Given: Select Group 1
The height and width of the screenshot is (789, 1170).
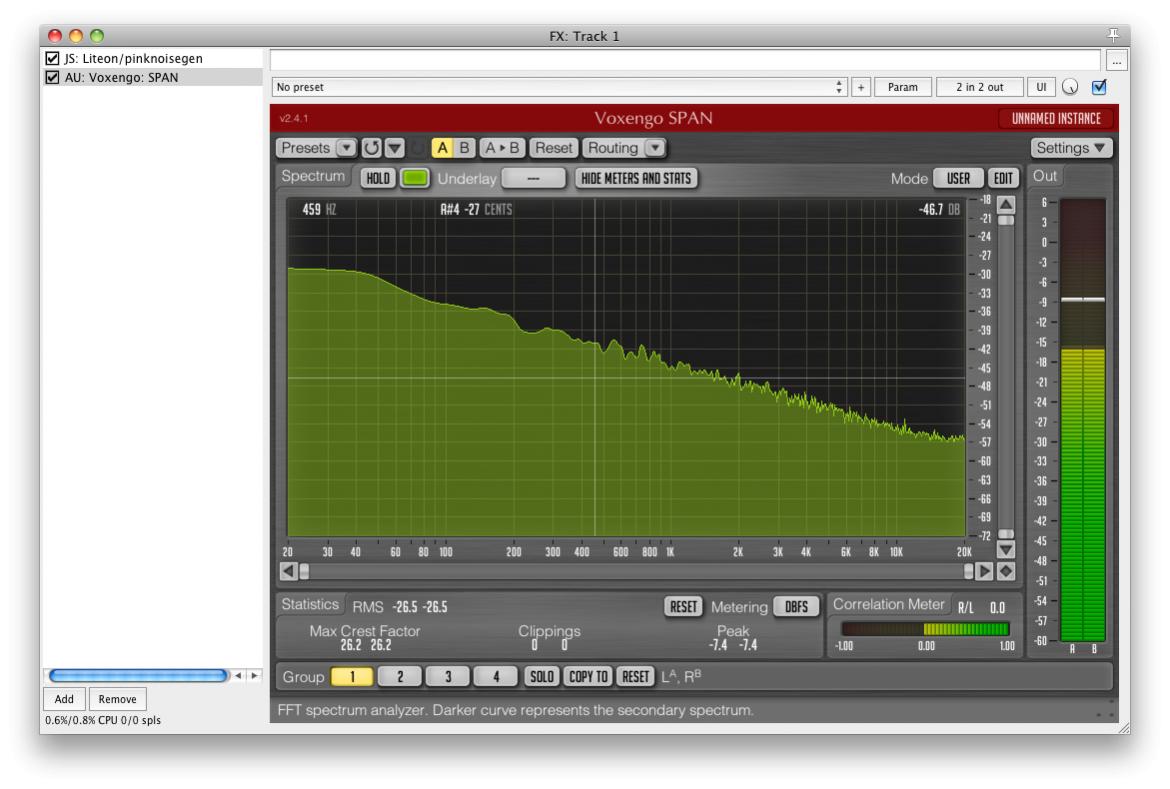Looking at the screenshot, I should (352, 676).
